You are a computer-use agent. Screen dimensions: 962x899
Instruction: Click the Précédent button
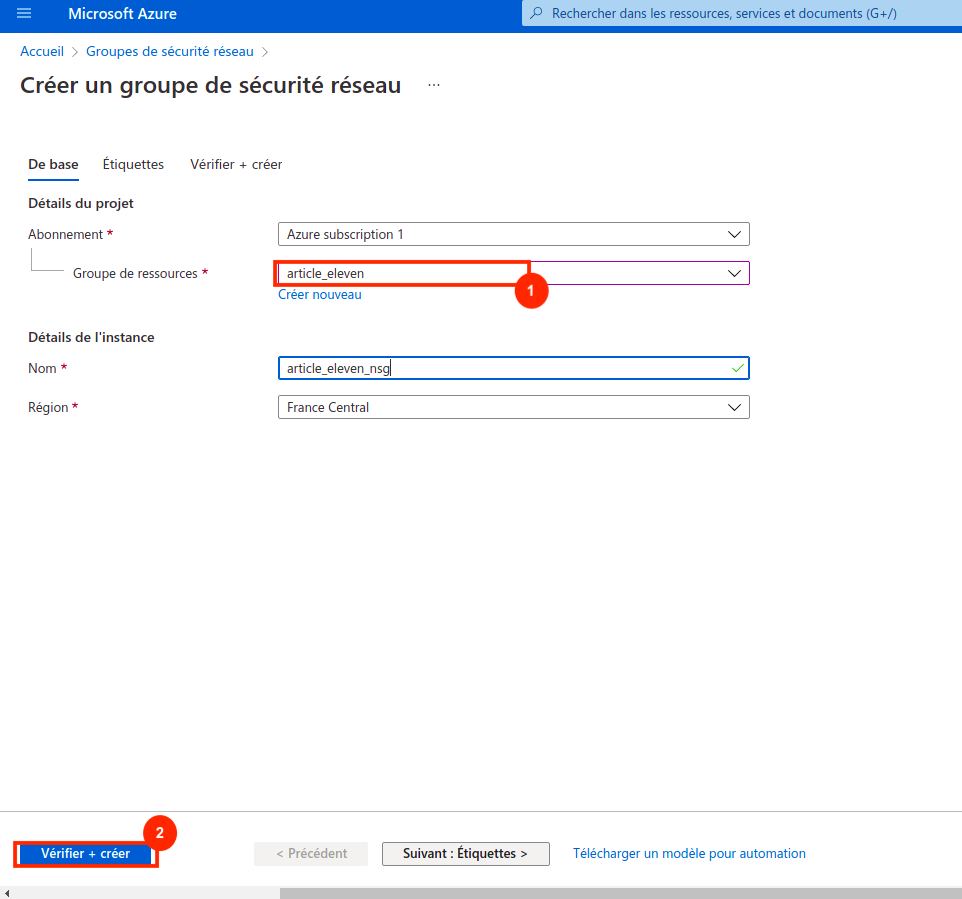coord(311,854)
